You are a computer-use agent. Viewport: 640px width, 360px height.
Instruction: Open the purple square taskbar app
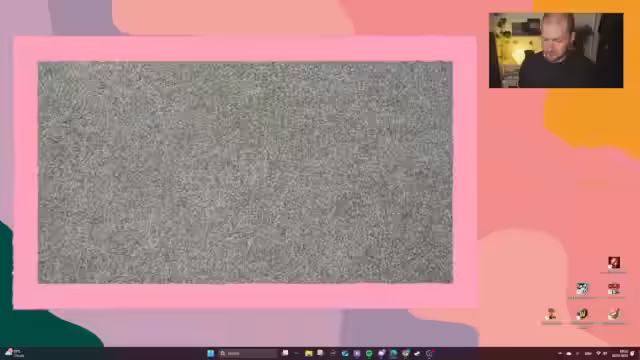(357, 353)
